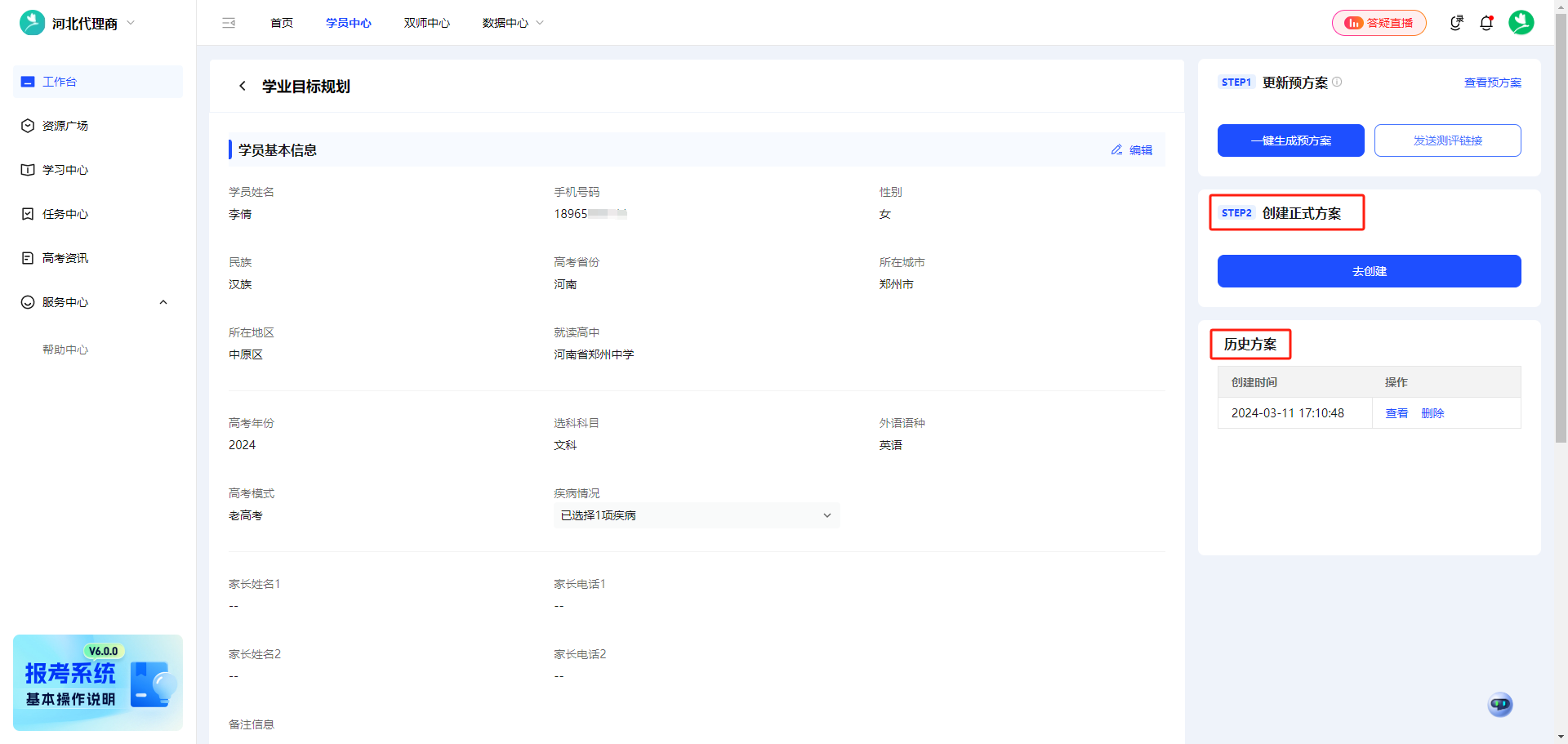Viewport: 1568px width, 744px height.
Task: Click the 任务中心 checklist icon
Action: (27, 214)
